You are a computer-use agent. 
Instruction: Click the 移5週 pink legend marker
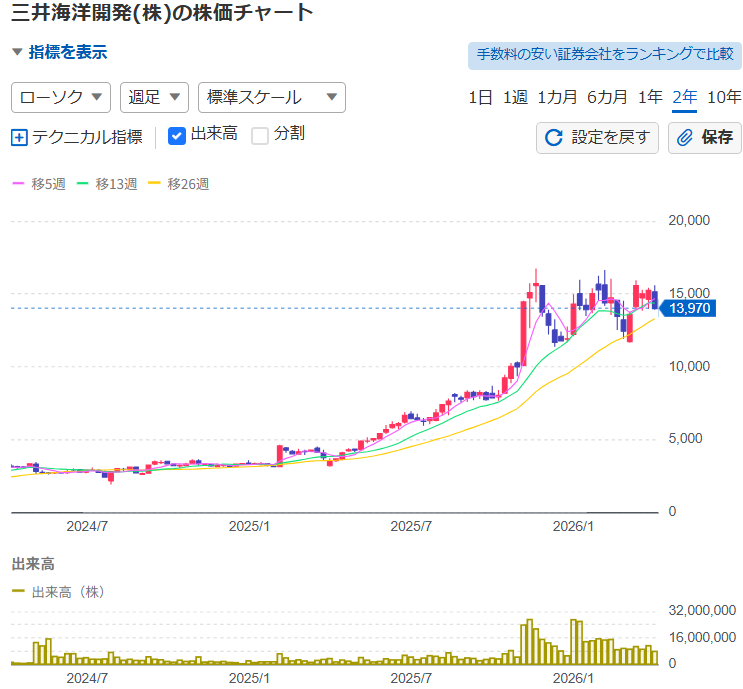coord(18,184)
